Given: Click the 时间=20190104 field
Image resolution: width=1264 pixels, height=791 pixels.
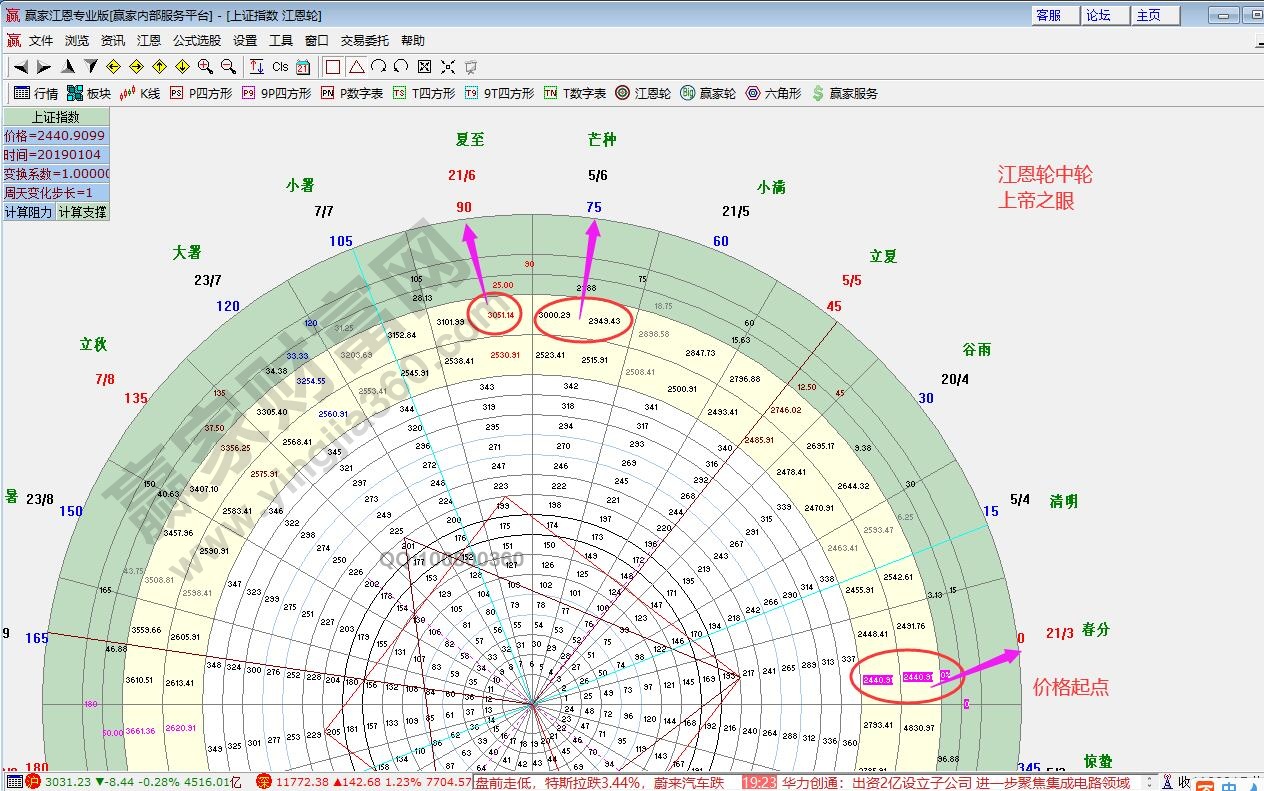Looking at the screenshot, I should pos(55,155).
